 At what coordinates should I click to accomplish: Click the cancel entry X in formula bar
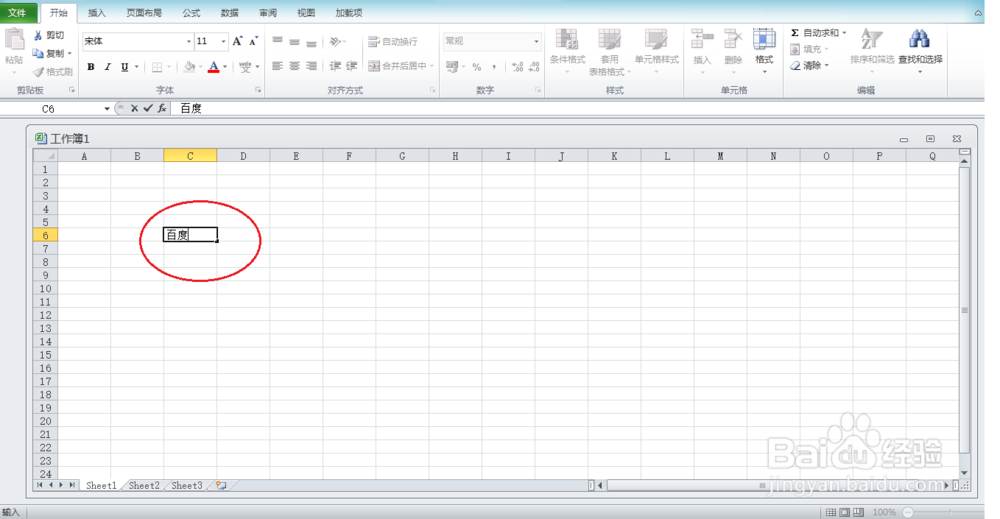click(134, 108)
